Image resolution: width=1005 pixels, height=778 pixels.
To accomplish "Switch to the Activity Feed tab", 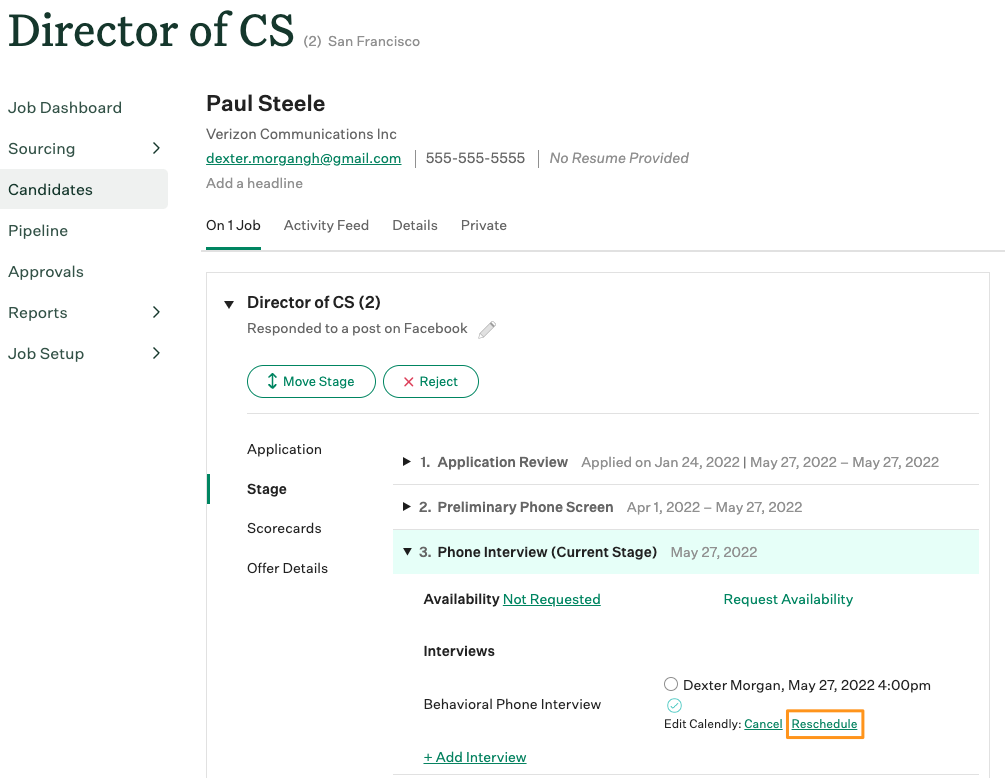I will click(x=326, y=225).
